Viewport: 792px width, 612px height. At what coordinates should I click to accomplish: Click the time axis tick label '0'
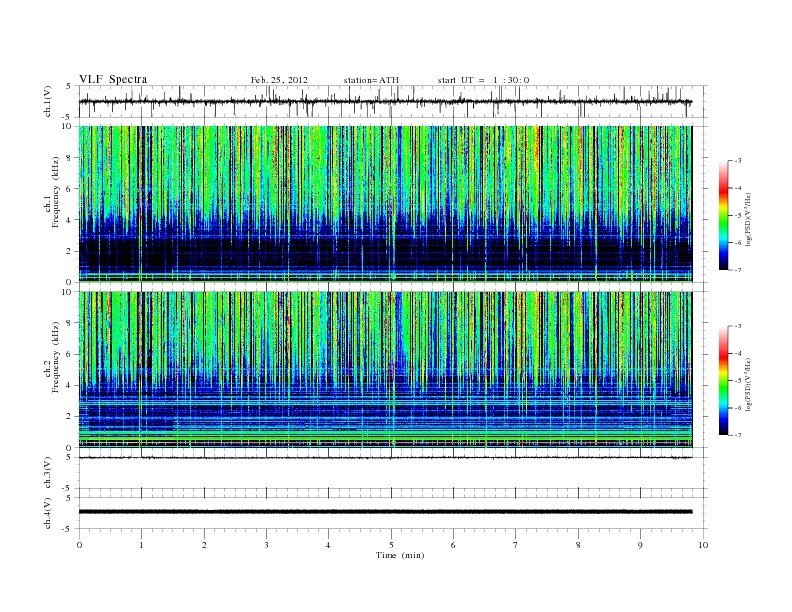pyautogui.click(x=79, y=545)
